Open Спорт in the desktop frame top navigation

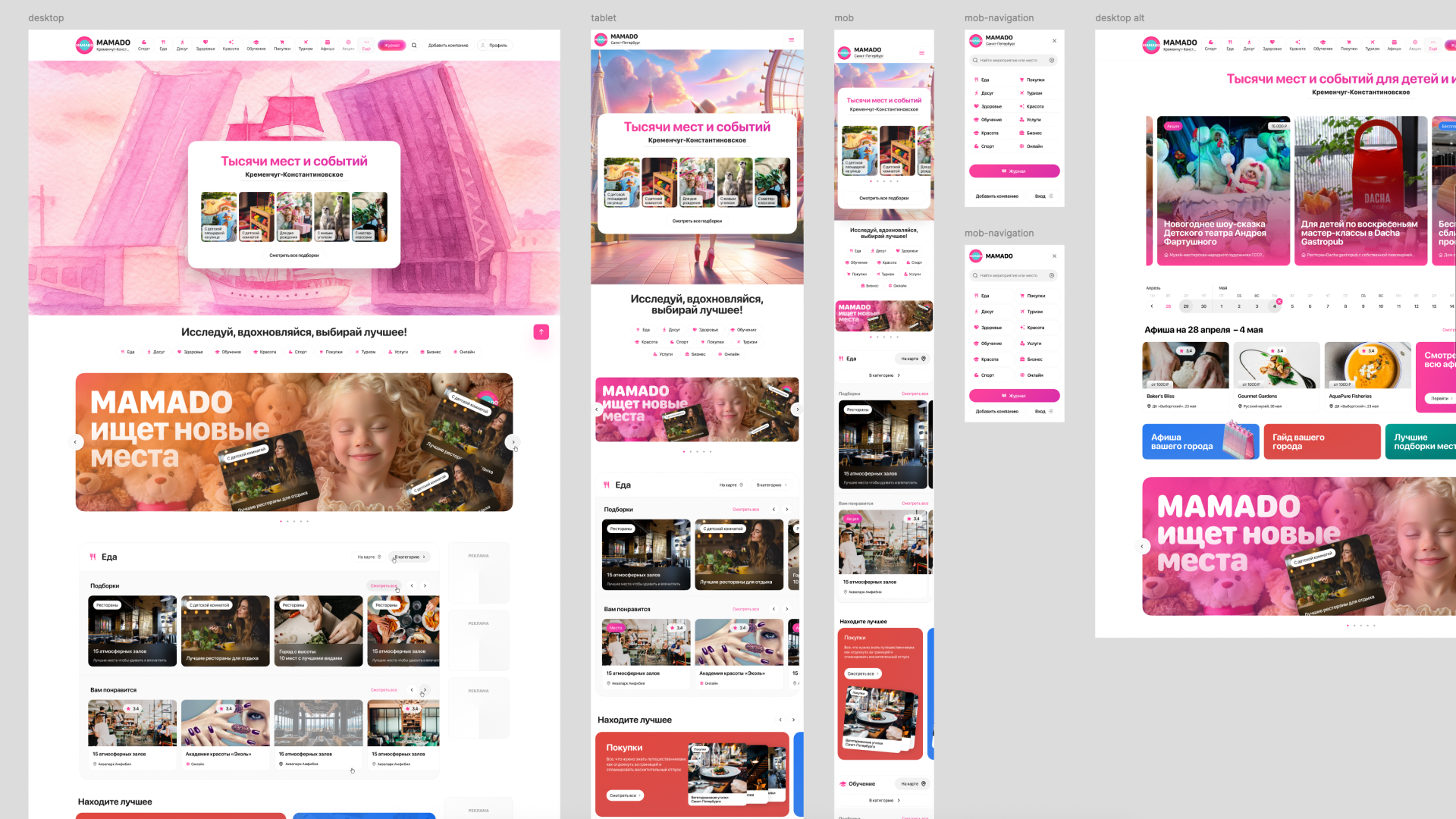(144, 45)
